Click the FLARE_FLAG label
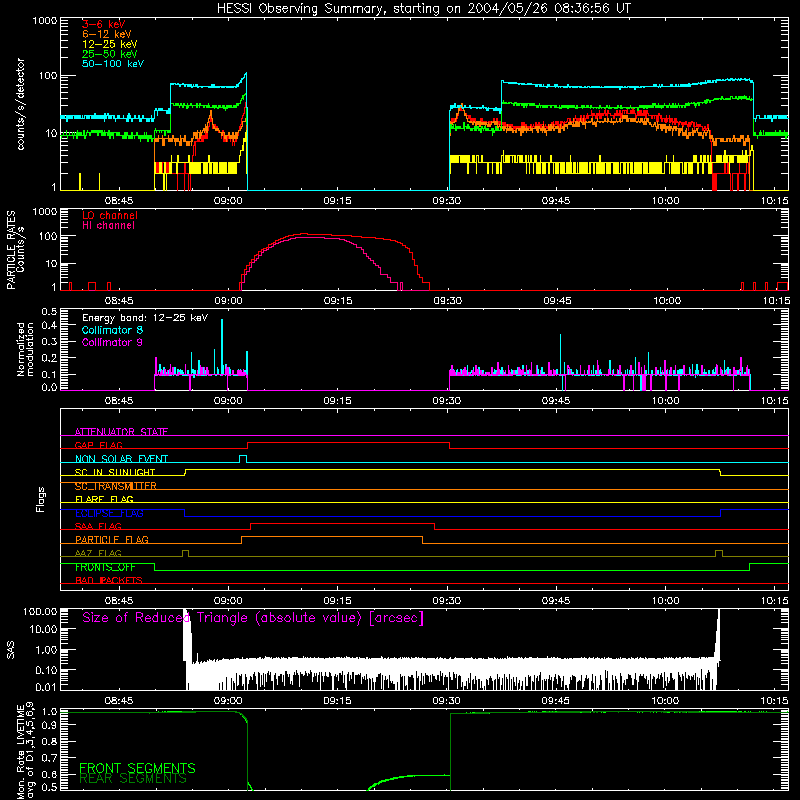The height and width of the screenshot is (800, 800). [x=104, y=499]
